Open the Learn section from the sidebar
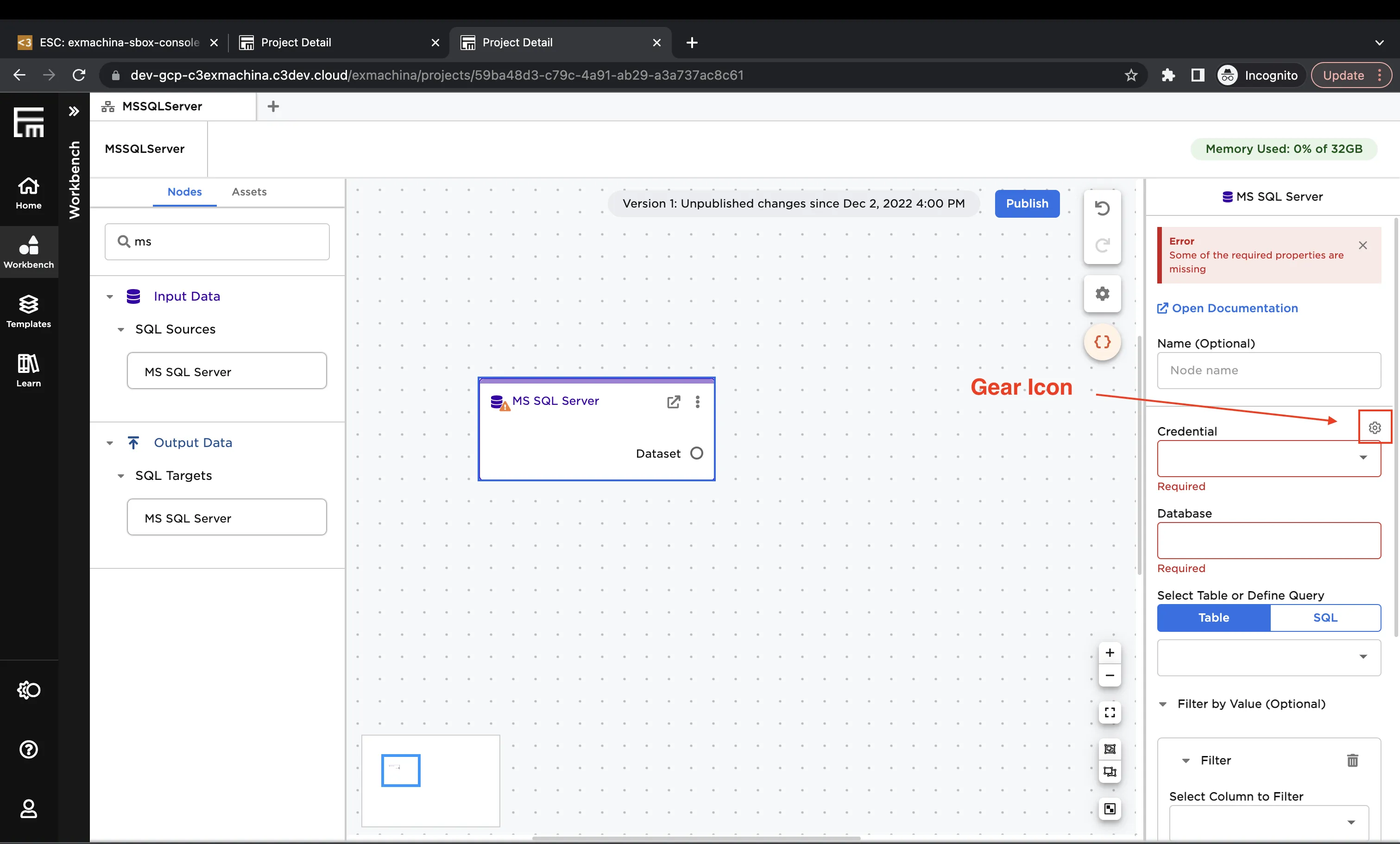 (x=28, y=370)
